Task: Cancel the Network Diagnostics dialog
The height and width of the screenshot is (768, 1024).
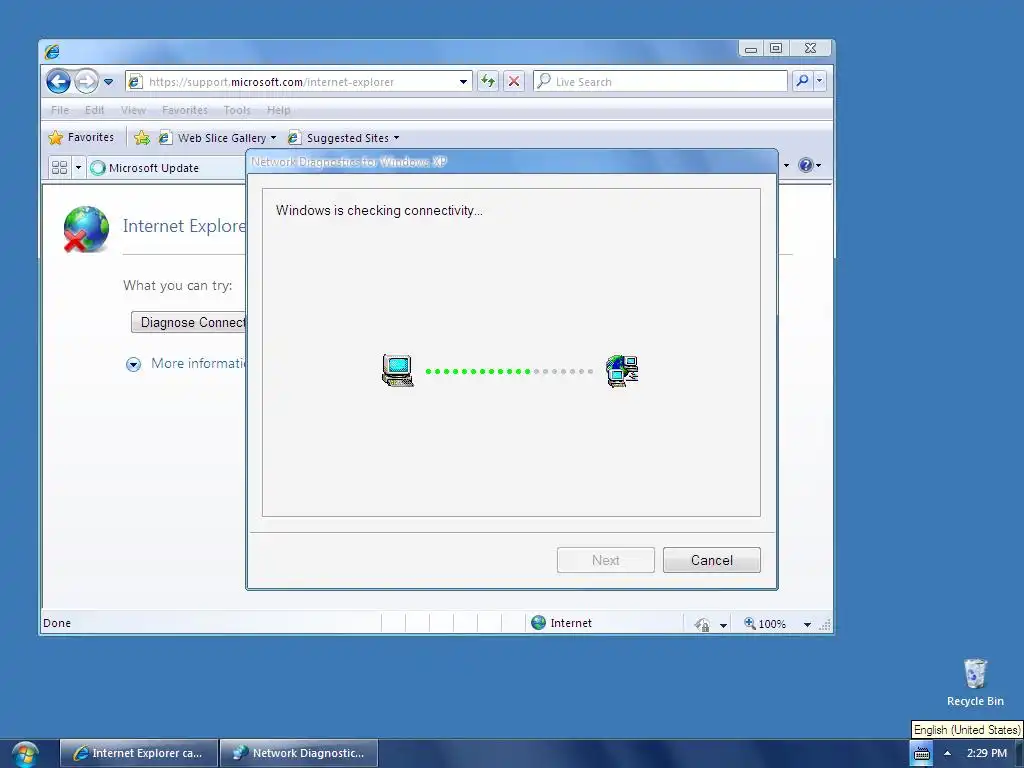Action: pyautogui.click(x=712, y=560)
